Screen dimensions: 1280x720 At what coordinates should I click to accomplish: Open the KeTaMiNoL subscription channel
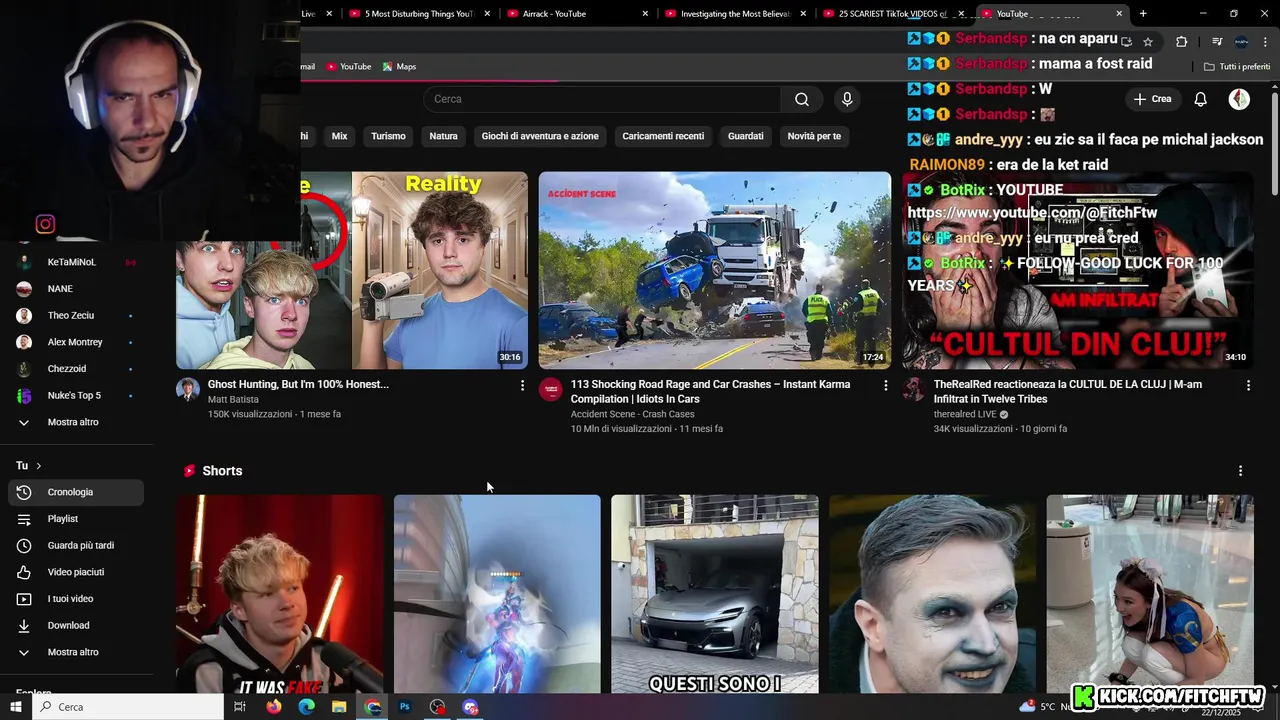[x=76, y=262]
